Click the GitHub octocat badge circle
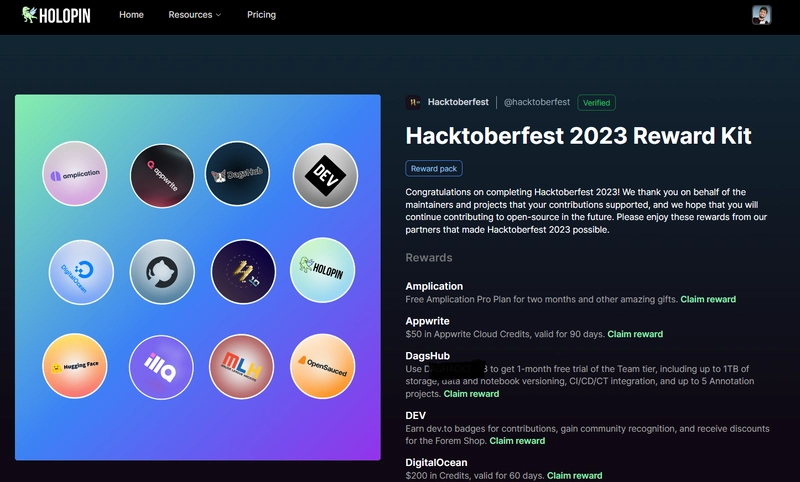 [x=162, y=272]
